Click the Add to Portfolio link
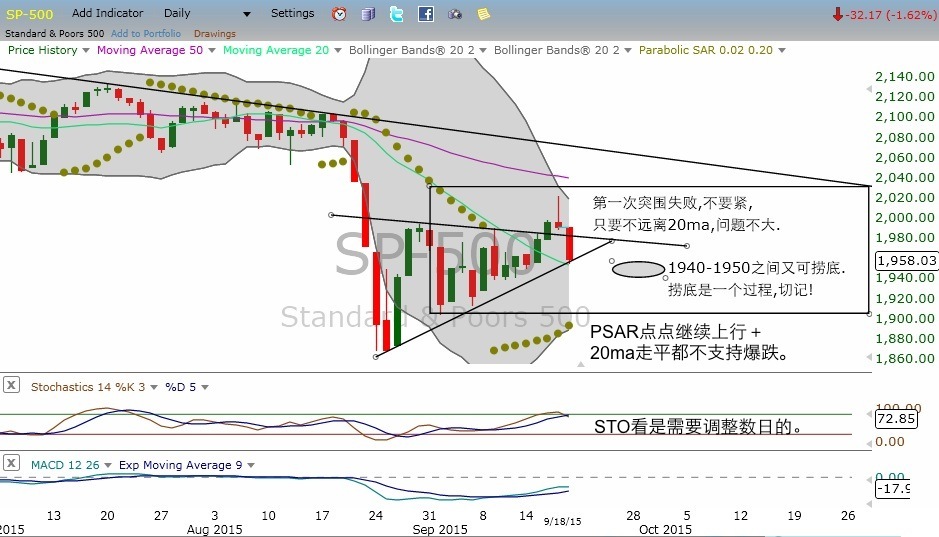Screen dimensions: 939x537 coord(146,34)
